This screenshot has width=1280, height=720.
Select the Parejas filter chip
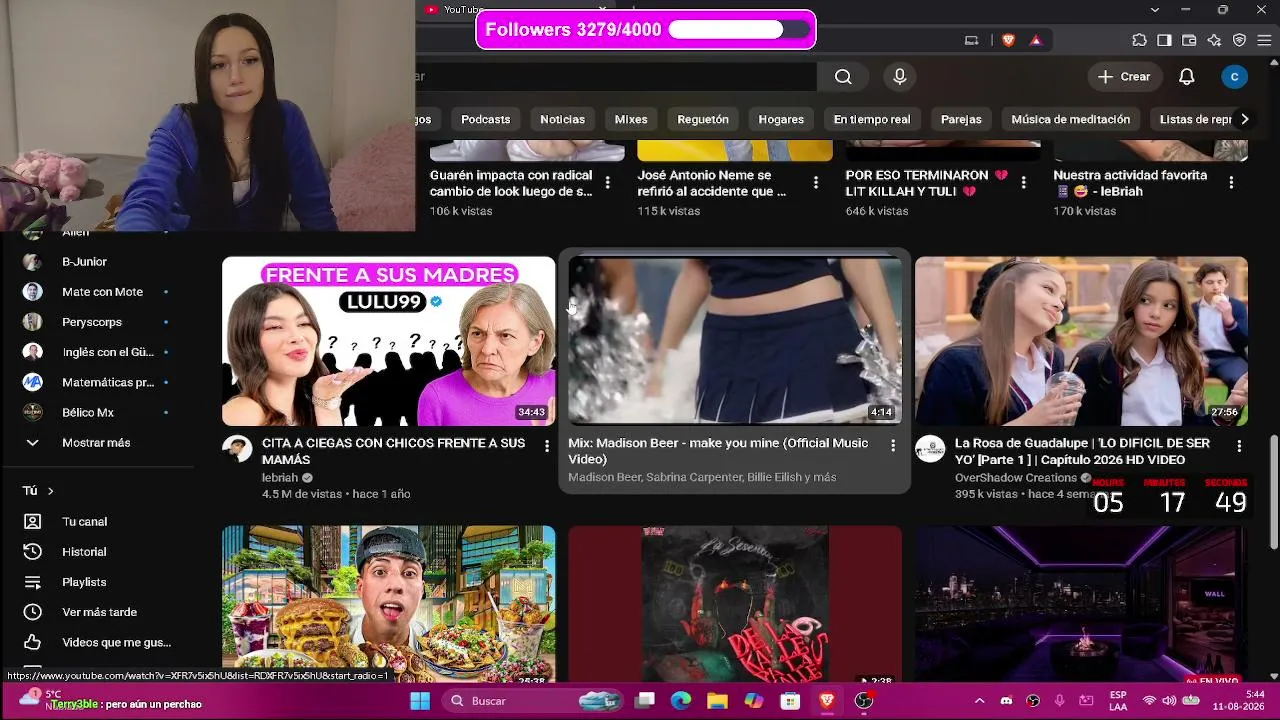[961, 119]
